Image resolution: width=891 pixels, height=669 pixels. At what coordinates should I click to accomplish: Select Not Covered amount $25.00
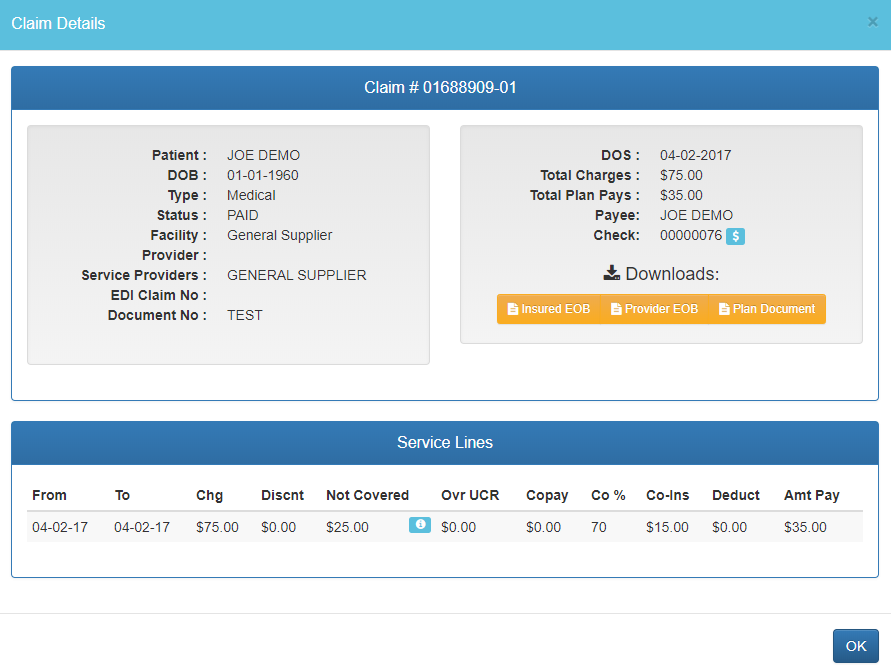[x=347, y=527]
